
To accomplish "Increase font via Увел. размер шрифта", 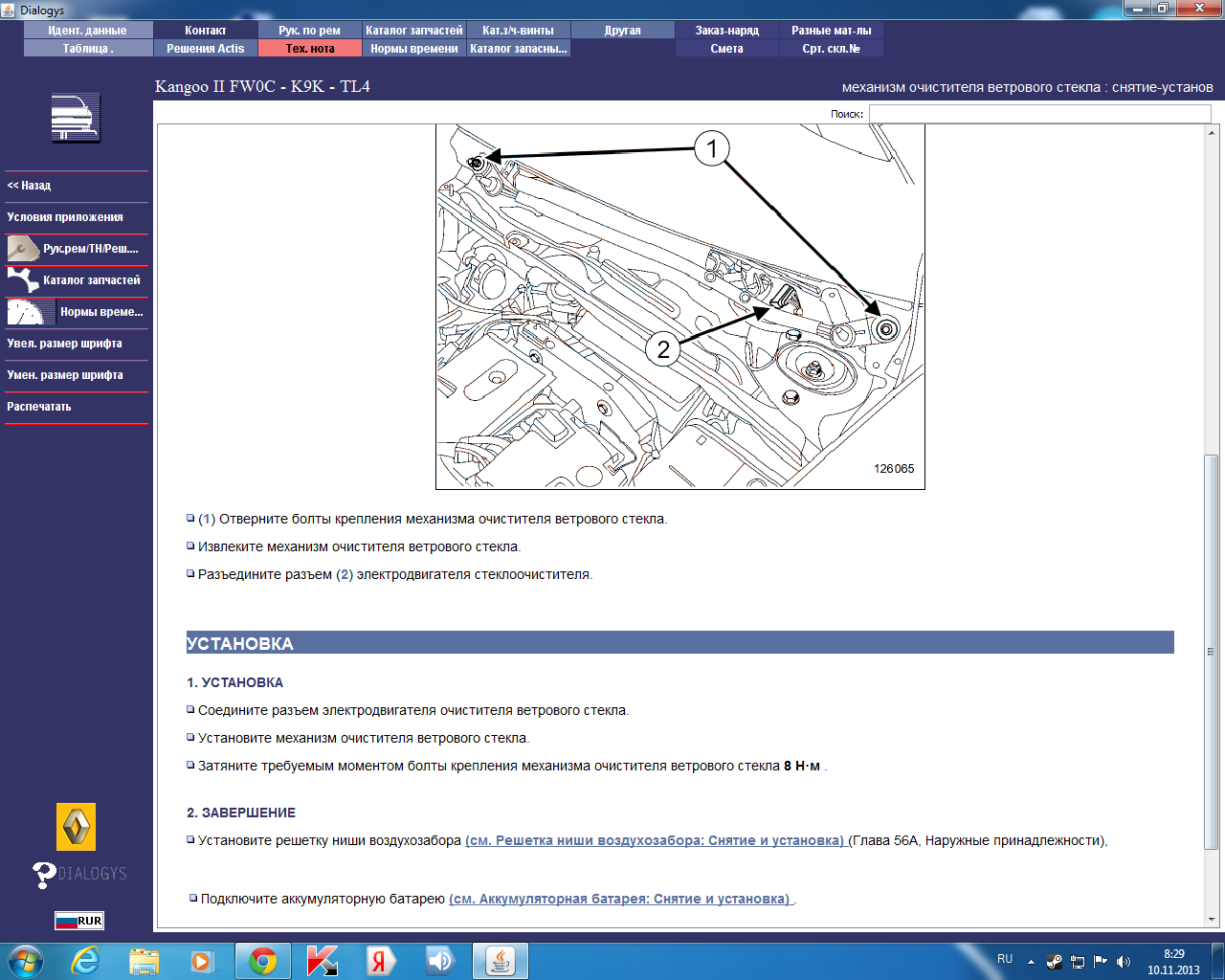I will click(x=77, y=344).
